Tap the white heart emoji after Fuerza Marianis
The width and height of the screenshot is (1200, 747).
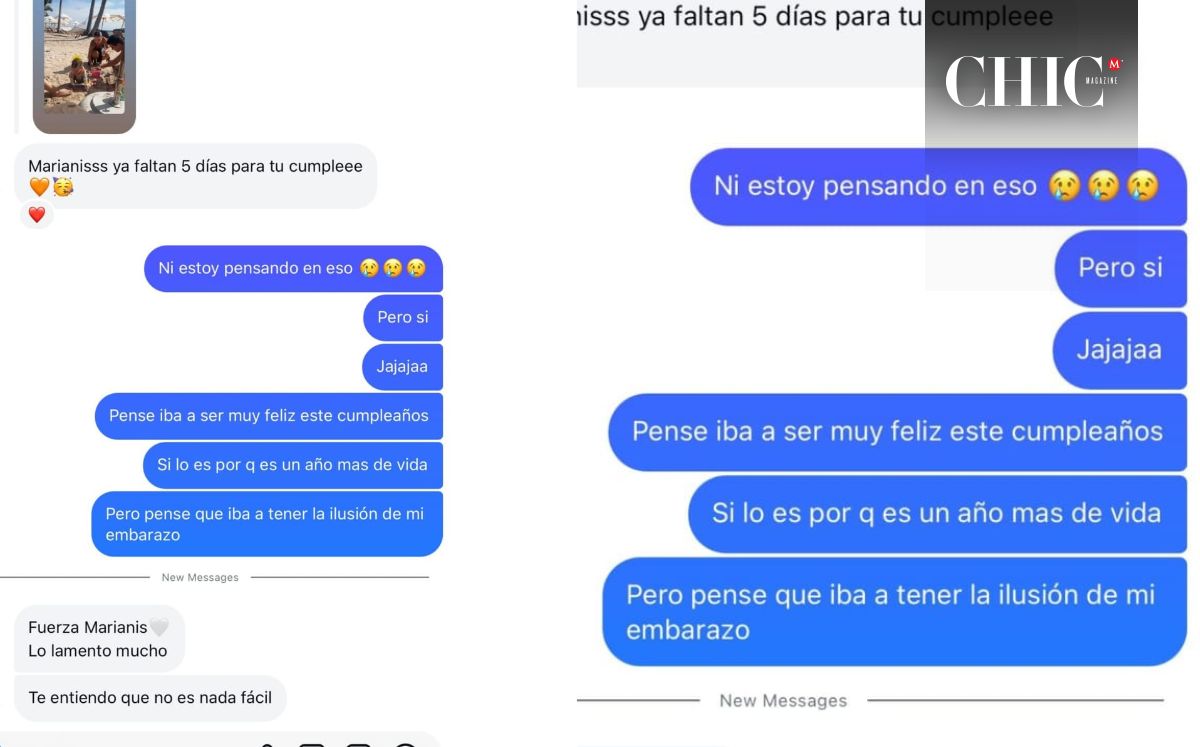[159, 628]
